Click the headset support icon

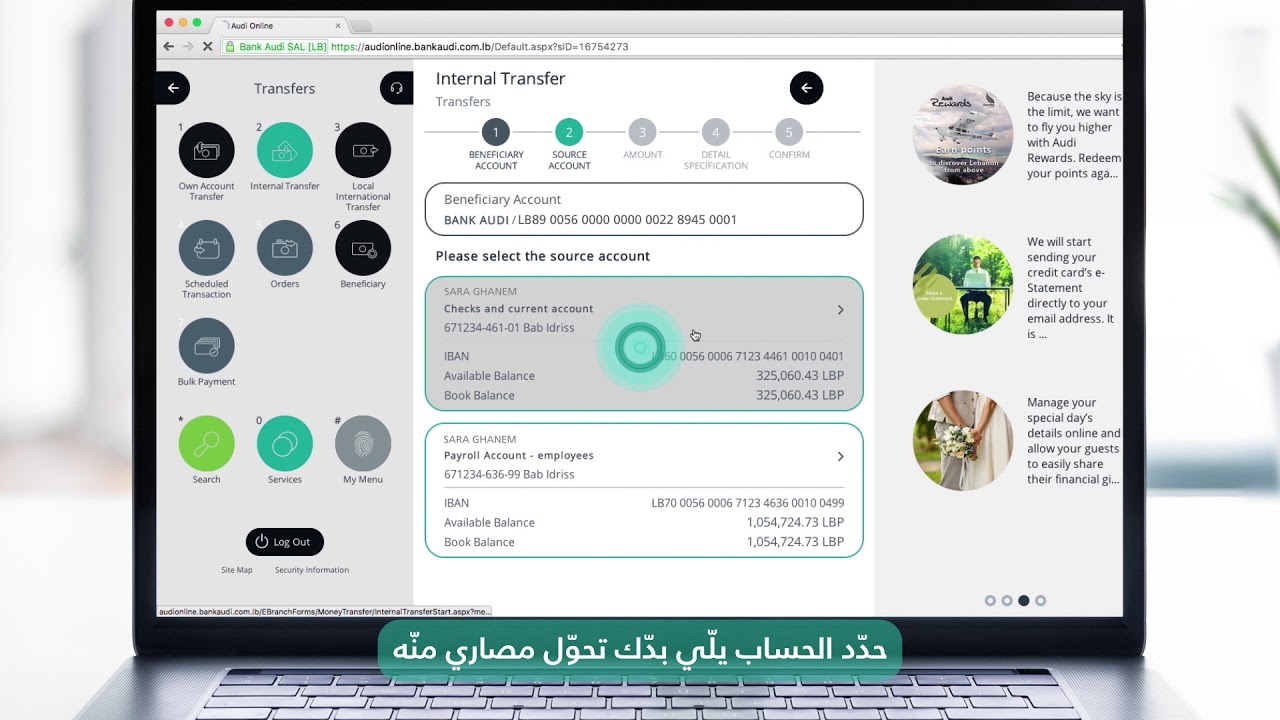[x=397, y=88]
